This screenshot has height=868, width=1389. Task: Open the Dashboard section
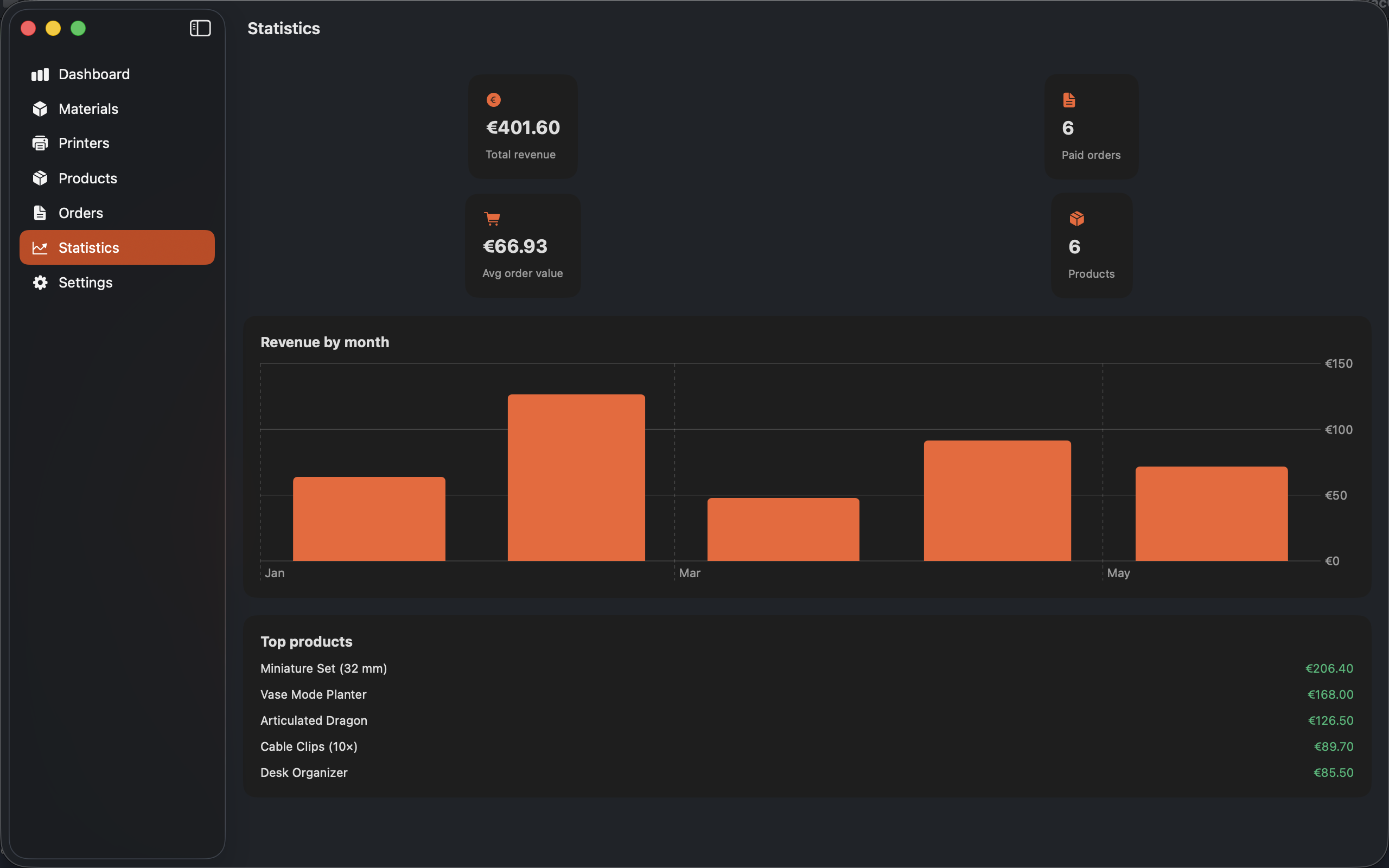coord(117,75)
